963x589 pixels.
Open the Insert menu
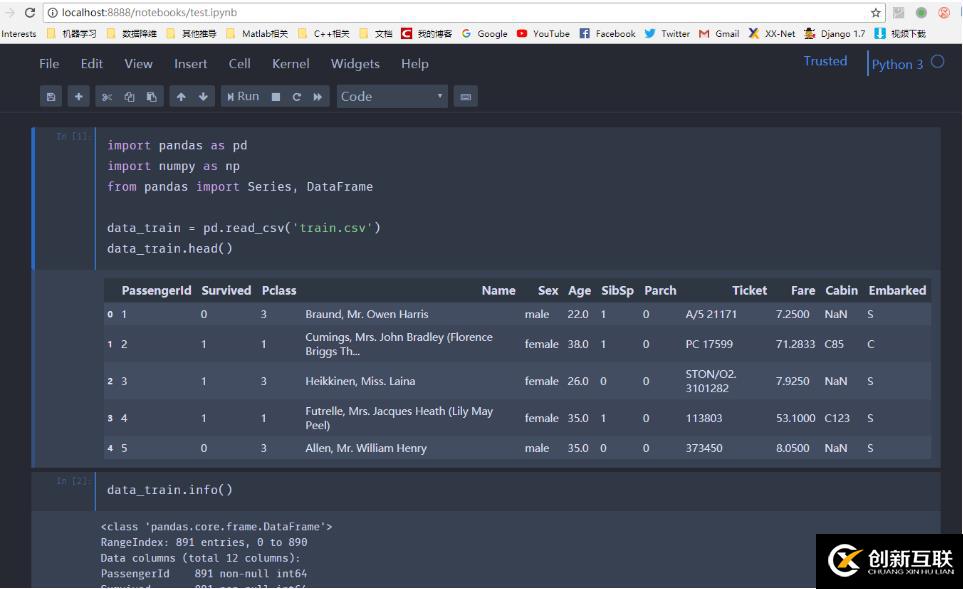coord(190,63)
